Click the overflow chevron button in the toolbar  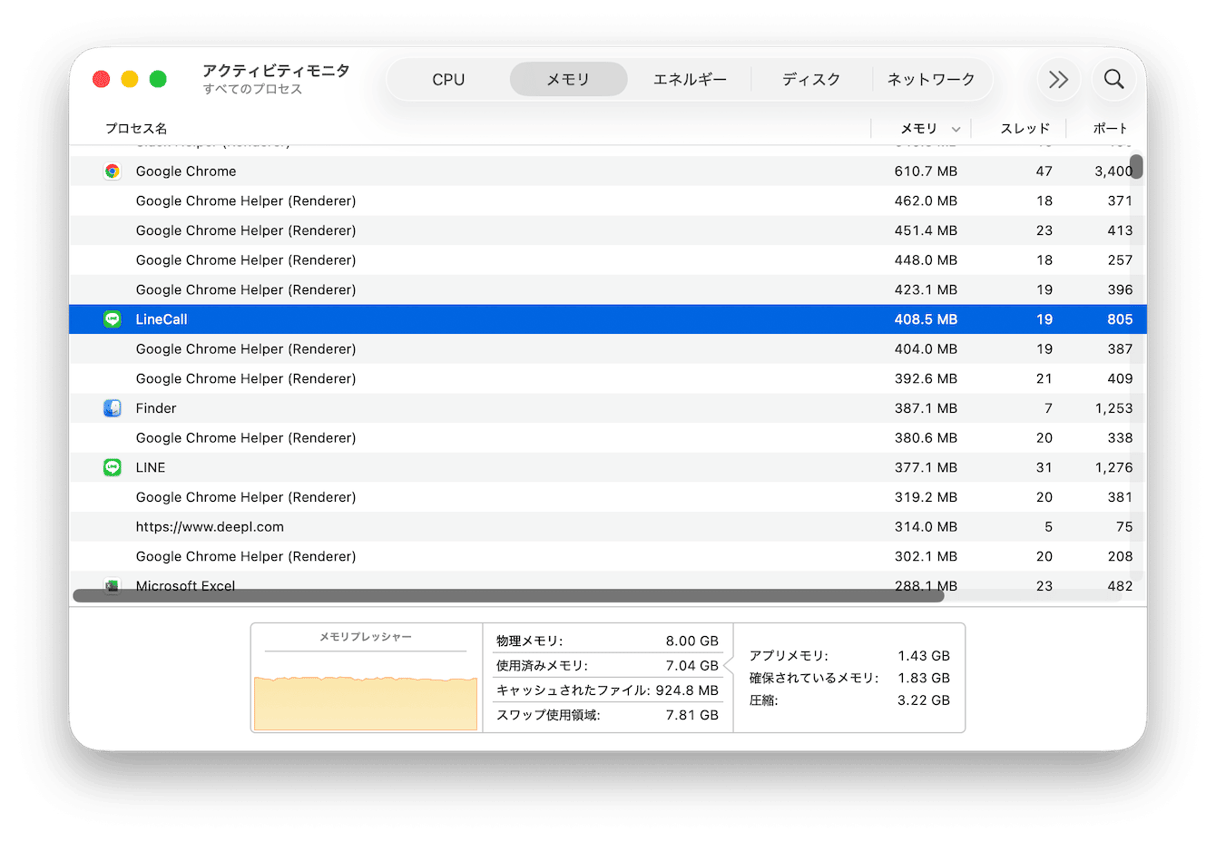click(1058, 79)
